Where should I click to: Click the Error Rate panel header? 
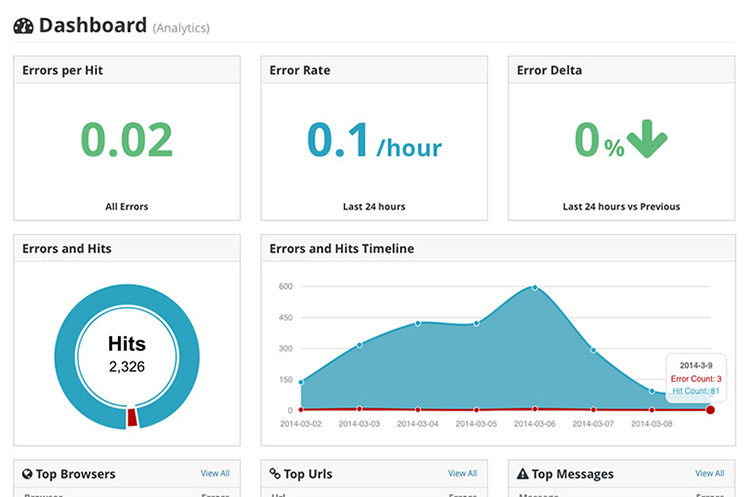coord(374,70)
